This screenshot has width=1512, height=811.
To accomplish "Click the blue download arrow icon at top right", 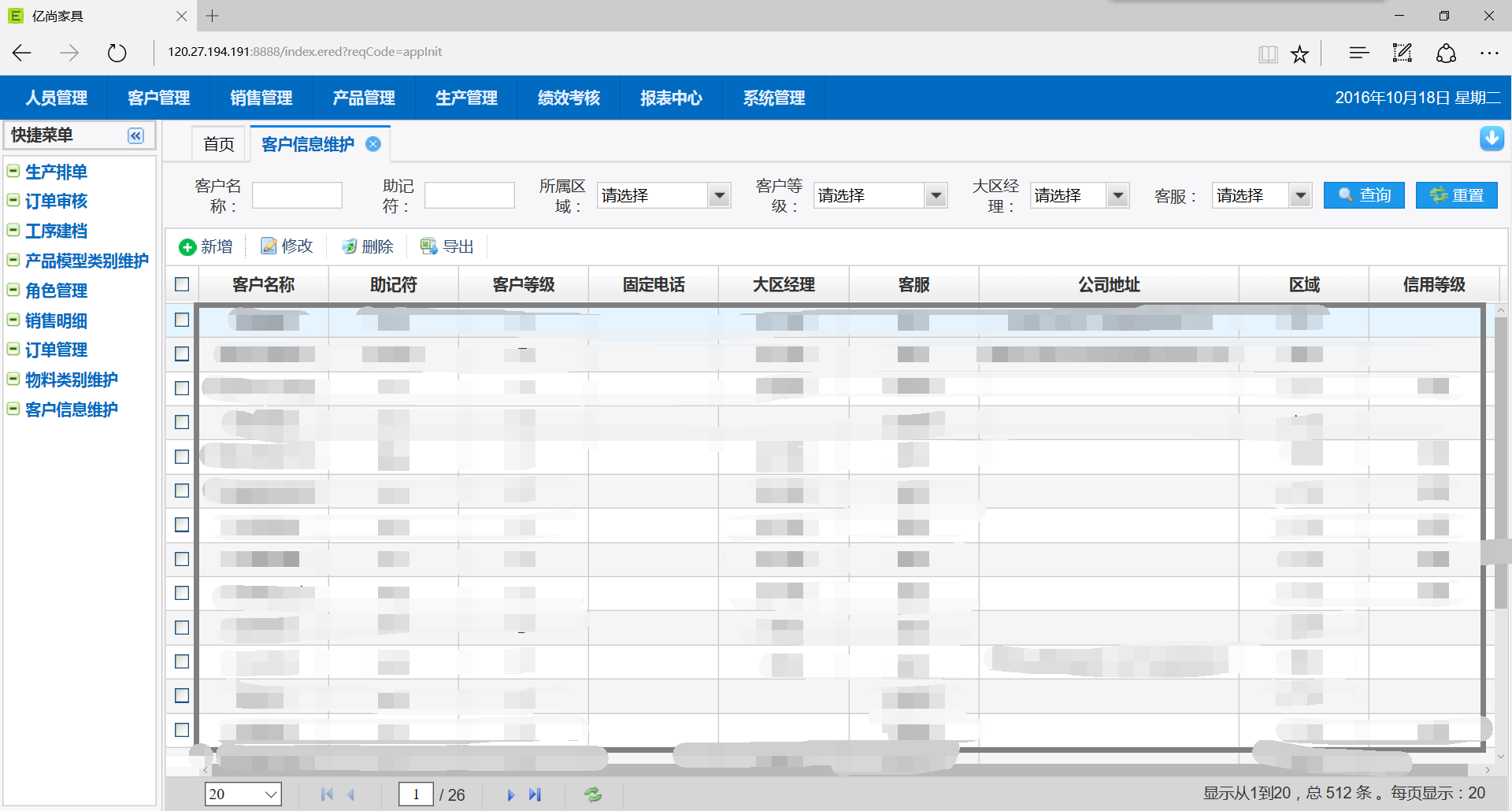I will point(1492,138).
